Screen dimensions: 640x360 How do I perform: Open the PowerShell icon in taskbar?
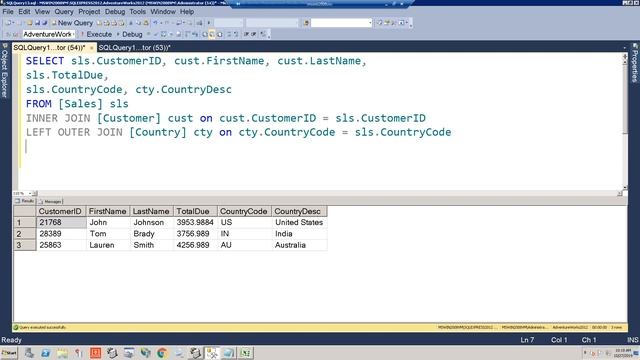pyautogui.click(x=45, y=353)
